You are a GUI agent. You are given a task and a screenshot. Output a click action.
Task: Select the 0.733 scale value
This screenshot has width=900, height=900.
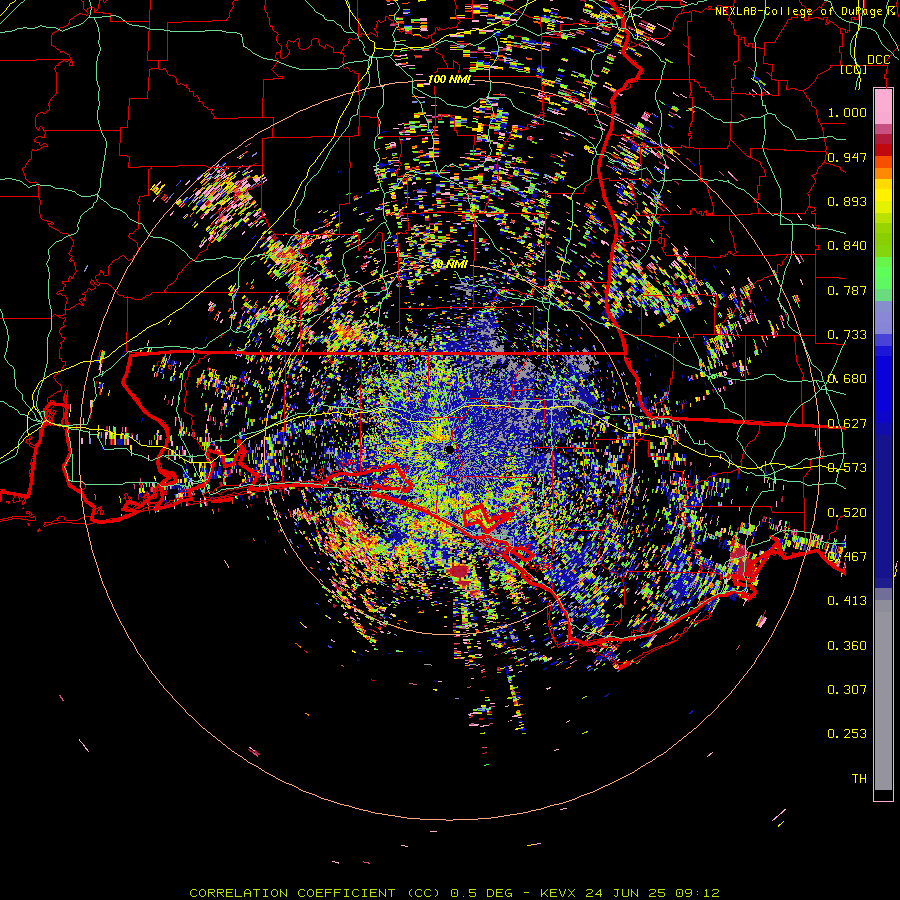(847, 335)
